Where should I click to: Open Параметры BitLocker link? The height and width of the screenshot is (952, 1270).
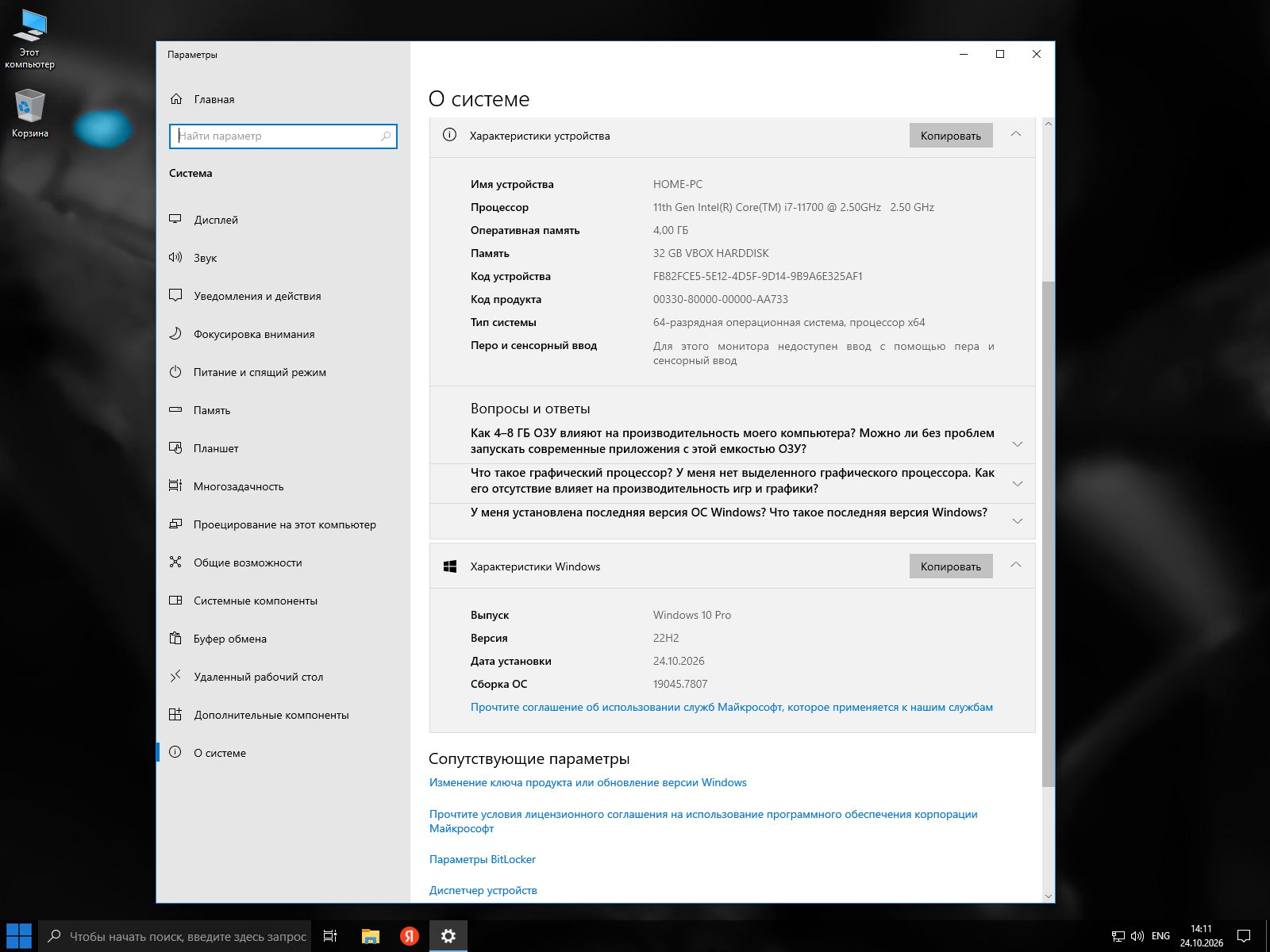(483, 859)
